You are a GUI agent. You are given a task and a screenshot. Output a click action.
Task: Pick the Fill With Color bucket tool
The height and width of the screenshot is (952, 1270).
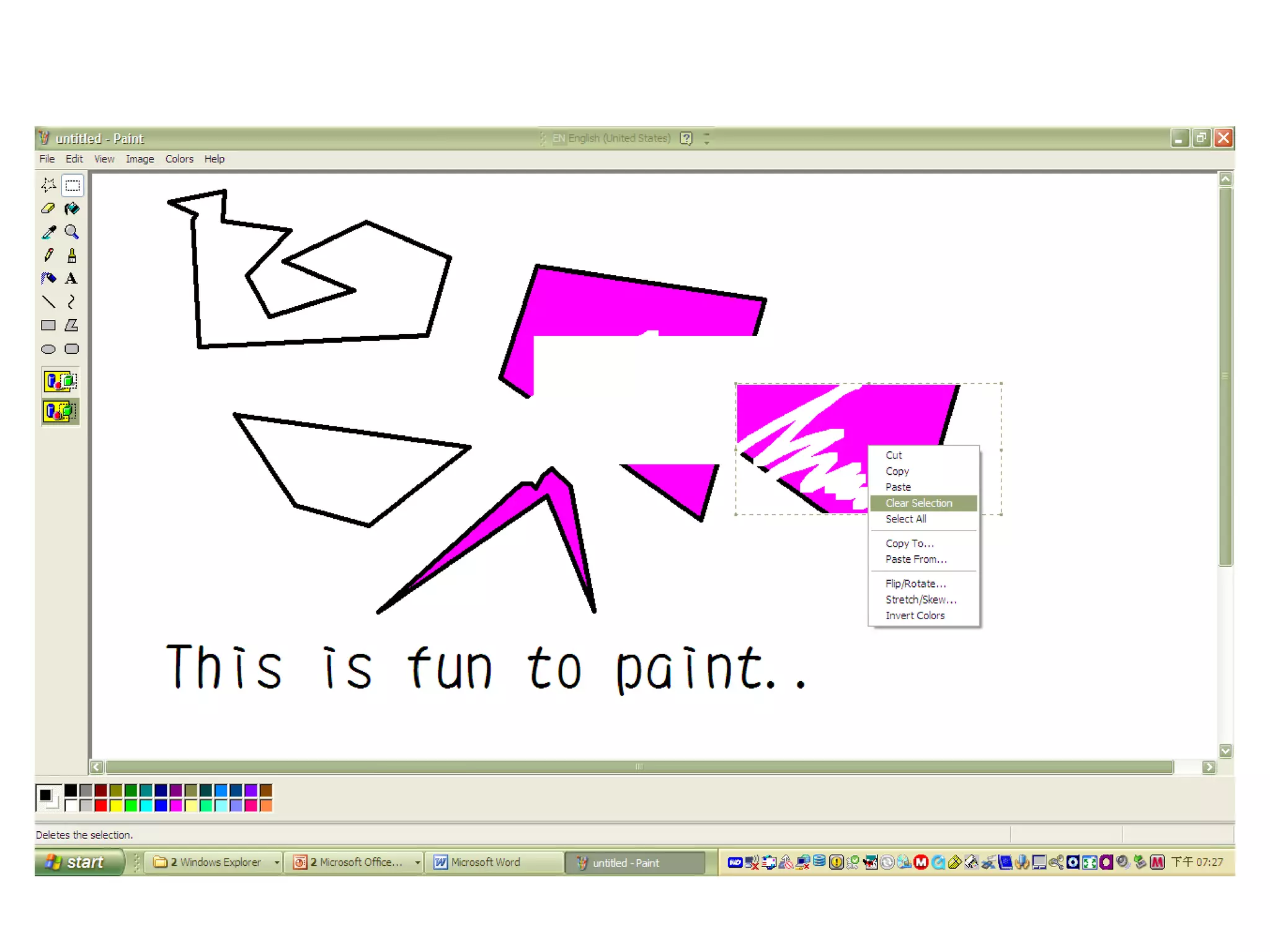(72, 208)
